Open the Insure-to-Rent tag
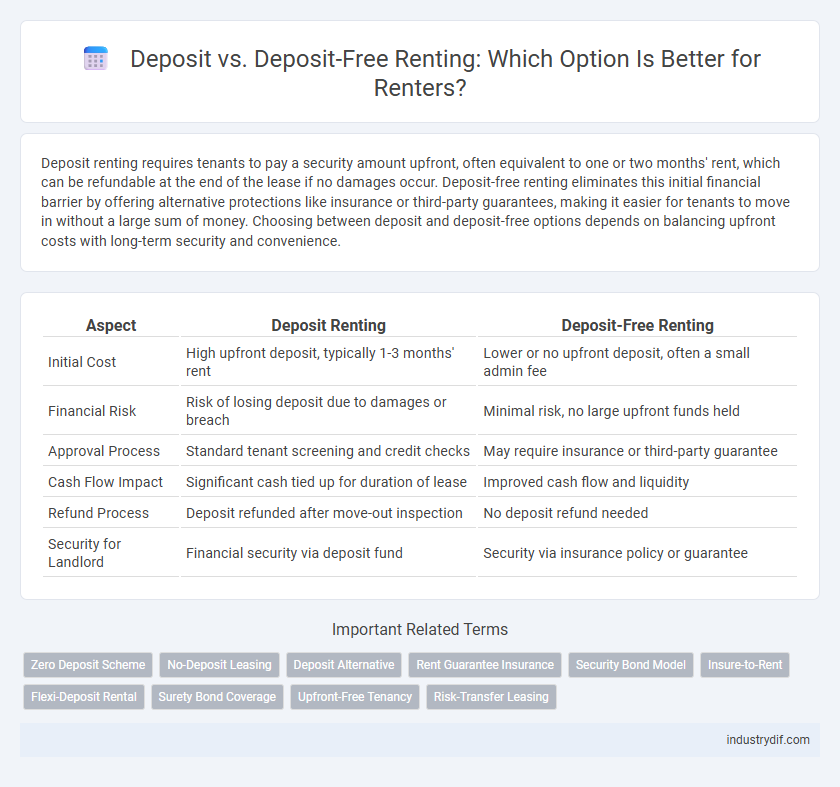The width and height of the screenshot is (840, 787). [745, 665]
